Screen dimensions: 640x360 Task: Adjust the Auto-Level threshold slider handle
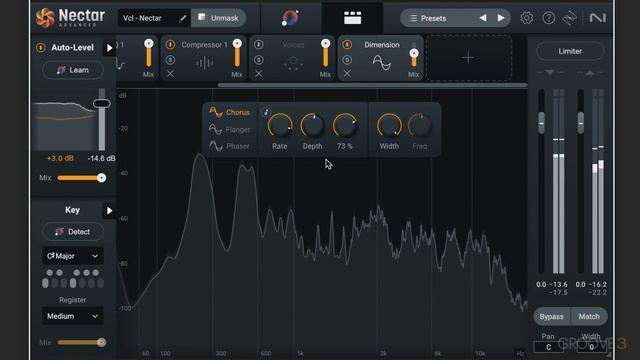tap(102, 103)
